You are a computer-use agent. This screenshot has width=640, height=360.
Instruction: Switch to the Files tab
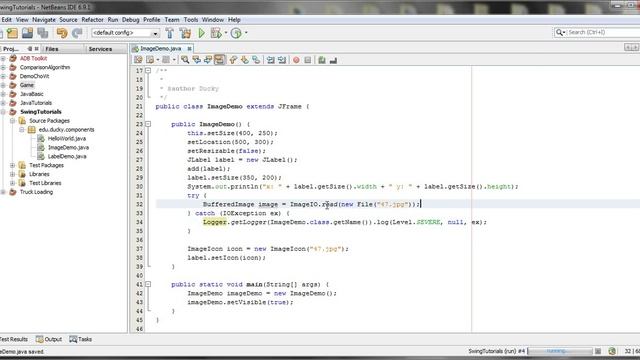52,49
